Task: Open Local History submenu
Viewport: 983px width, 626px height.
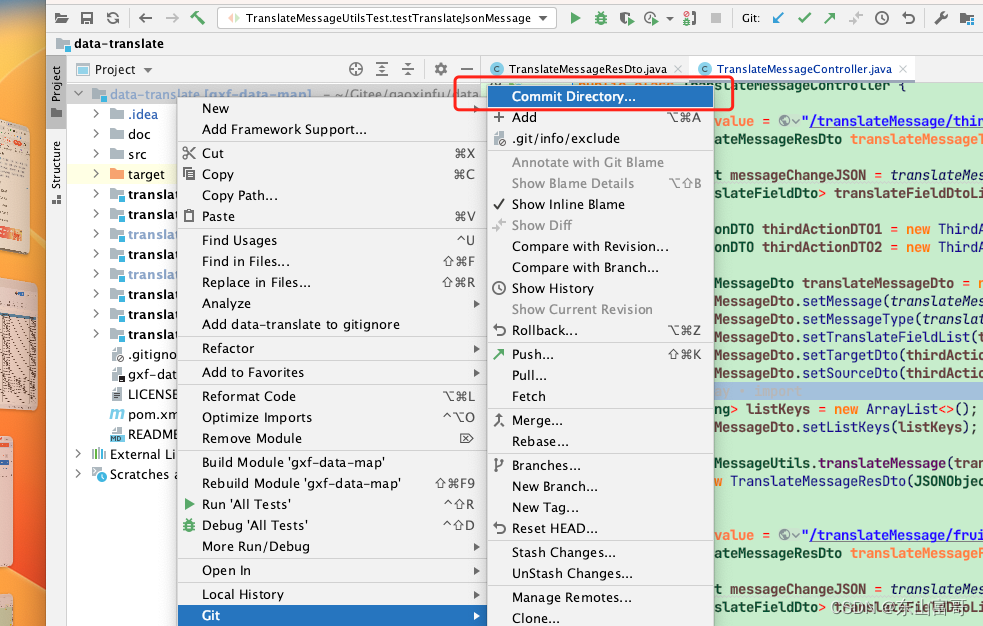Action: (x=332, y=594)
